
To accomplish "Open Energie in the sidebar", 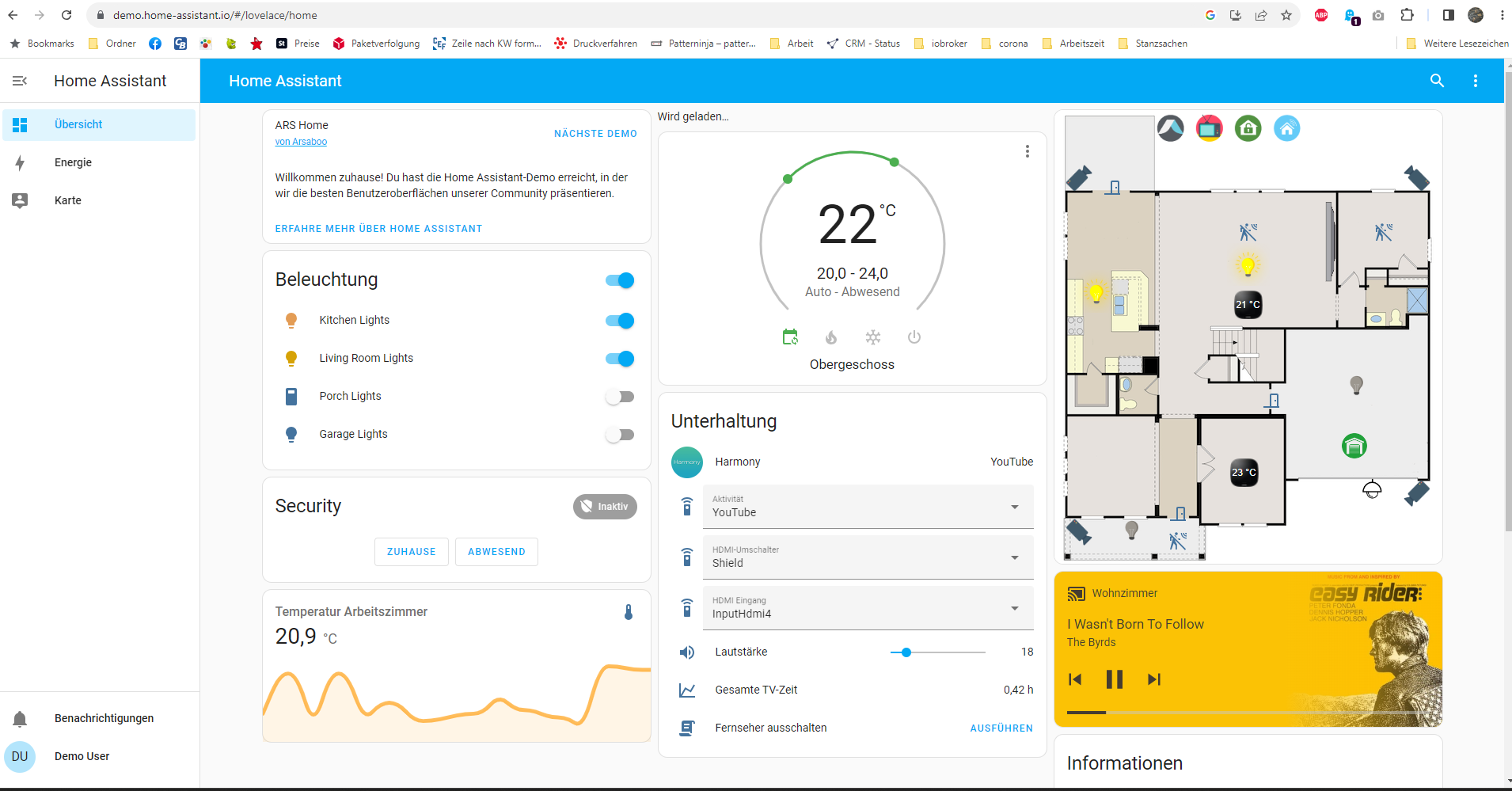I will click(99, 163).
